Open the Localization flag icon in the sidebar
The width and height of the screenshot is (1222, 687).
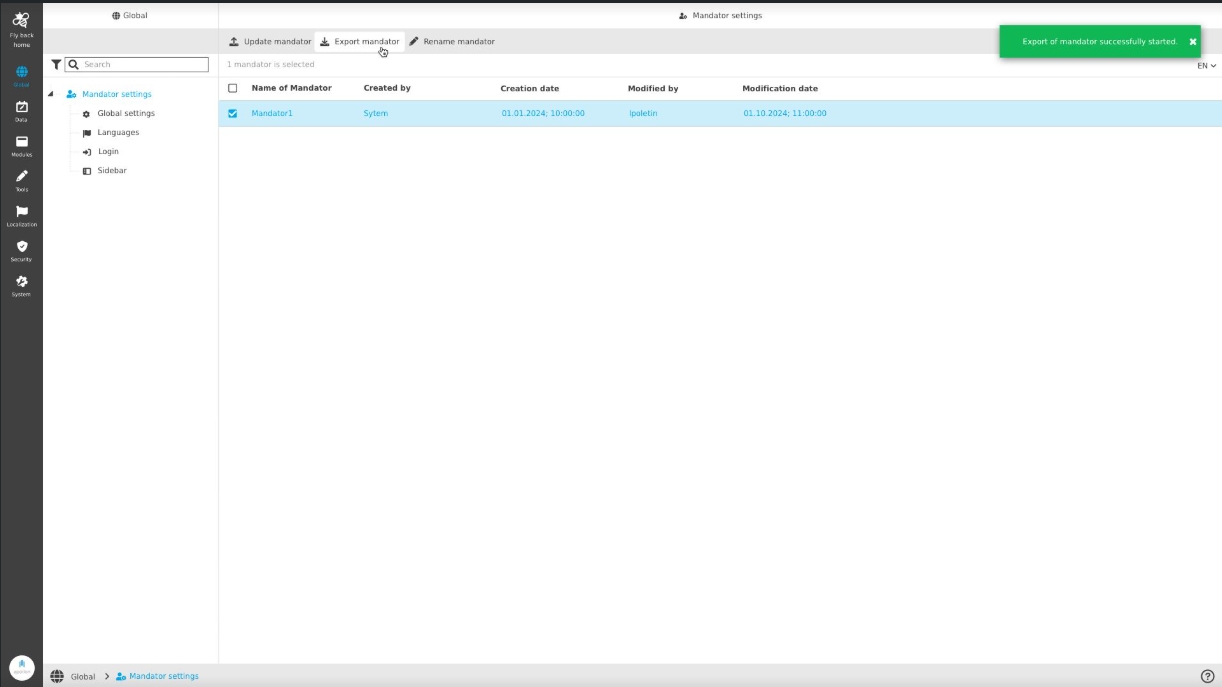(x=22, y=211)
